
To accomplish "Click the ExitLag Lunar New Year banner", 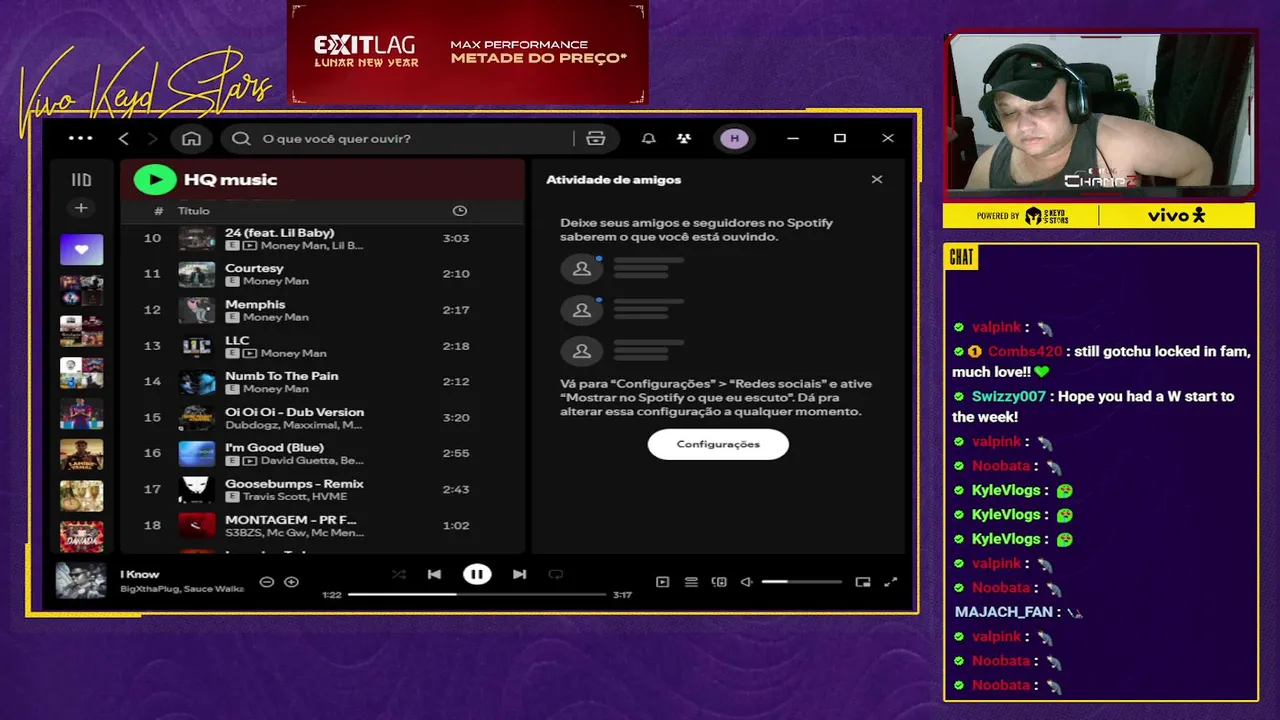I will pyautogui.click(x=468, y=52).
